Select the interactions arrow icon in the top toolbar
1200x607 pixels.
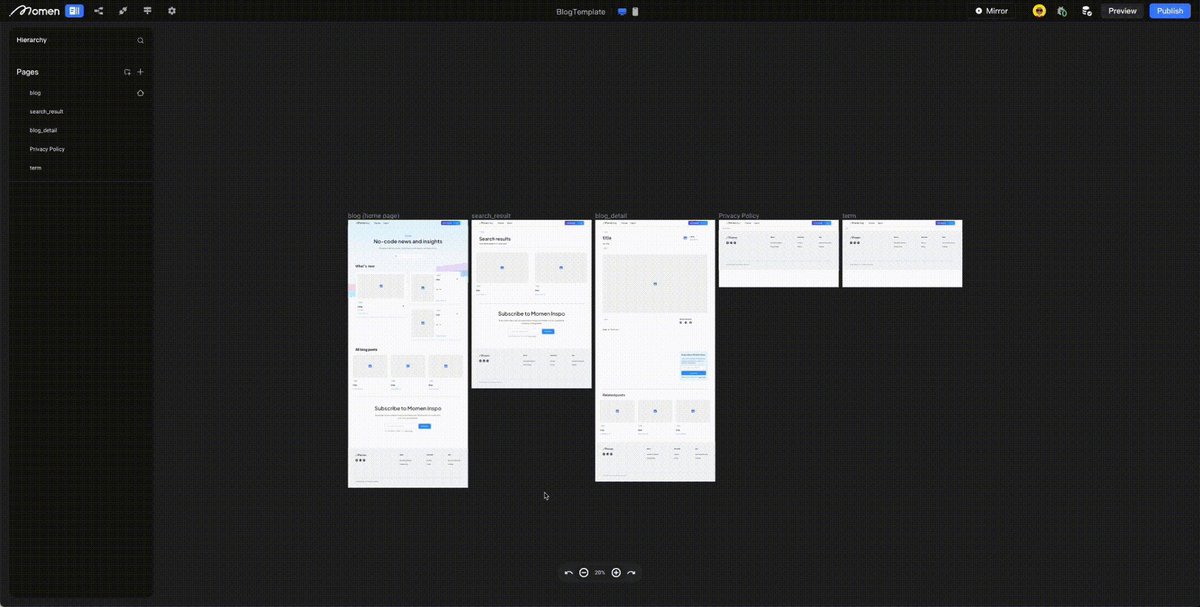(x=122, y=10)
